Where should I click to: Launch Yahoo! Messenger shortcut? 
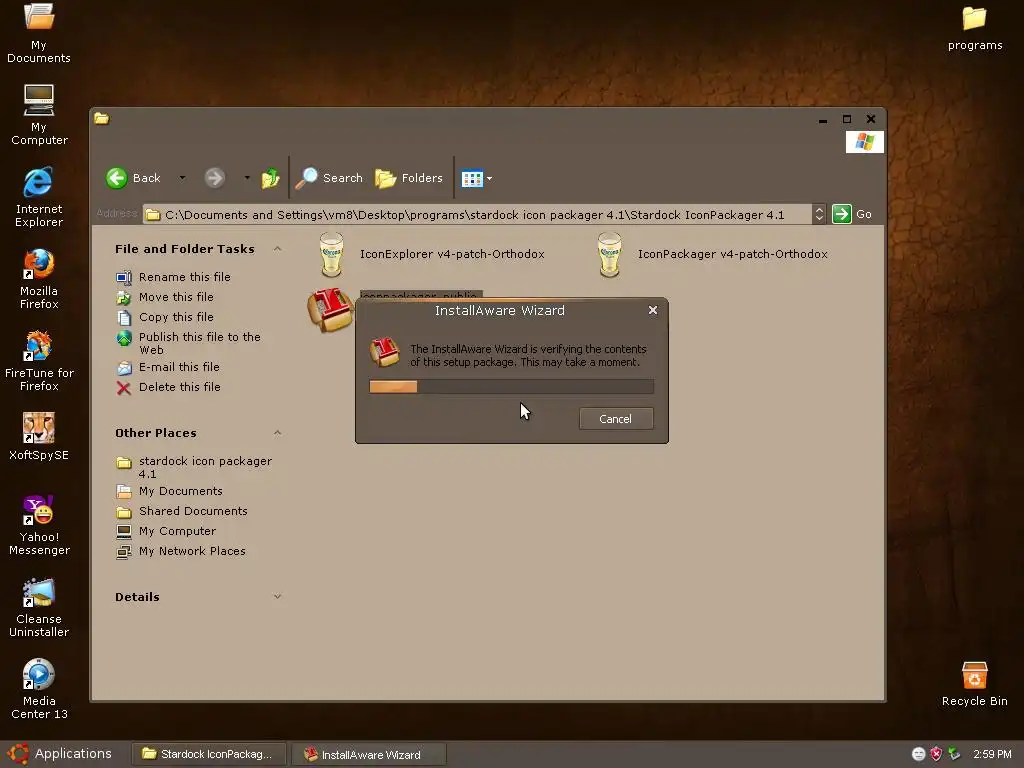coord(39,525)
